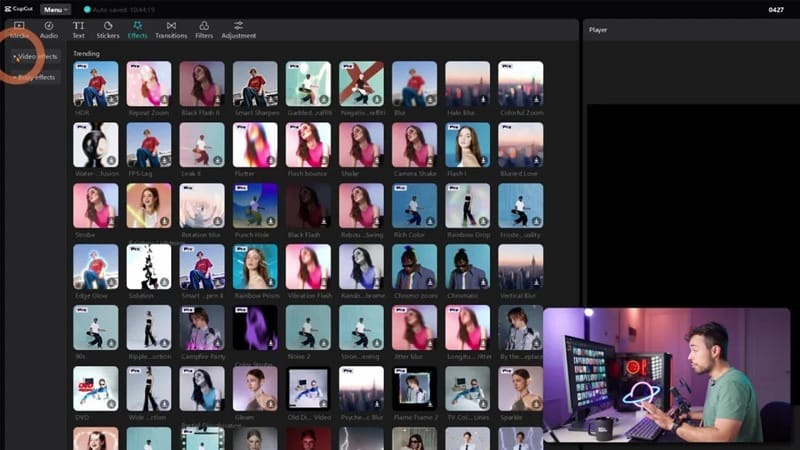Click the Repeat Zoom label text
This screenshot has width=800, height=450.
click(148, 113)
